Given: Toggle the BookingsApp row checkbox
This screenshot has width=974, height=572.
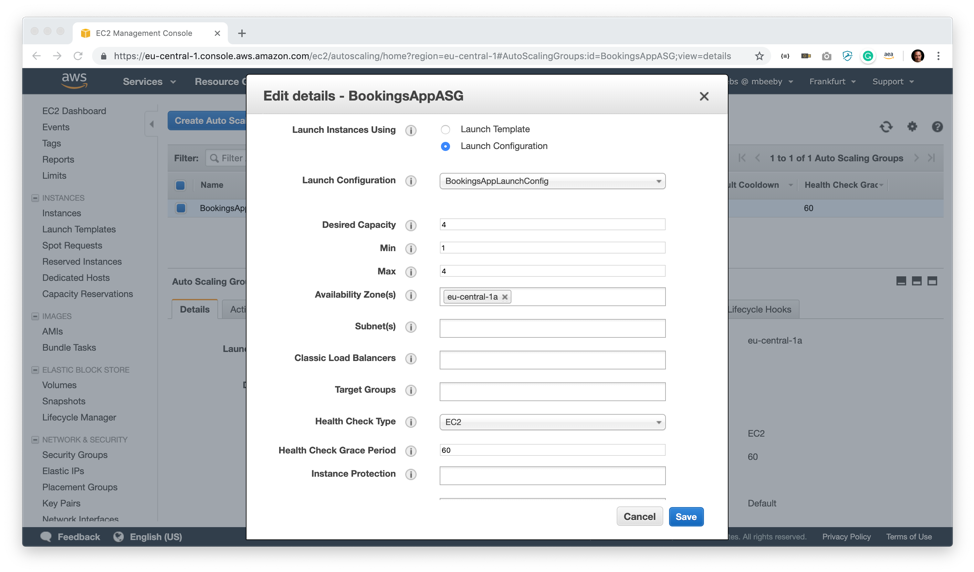Looking at the screenshot, I should (181, 208).
